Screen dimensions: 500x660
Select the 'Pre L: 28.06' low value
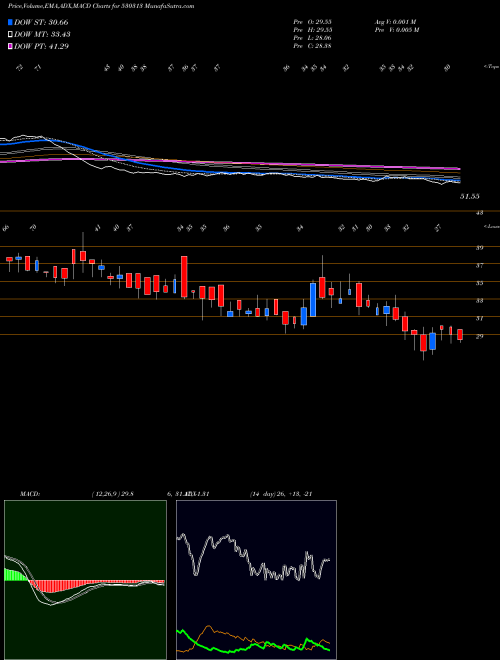point(312,38)
